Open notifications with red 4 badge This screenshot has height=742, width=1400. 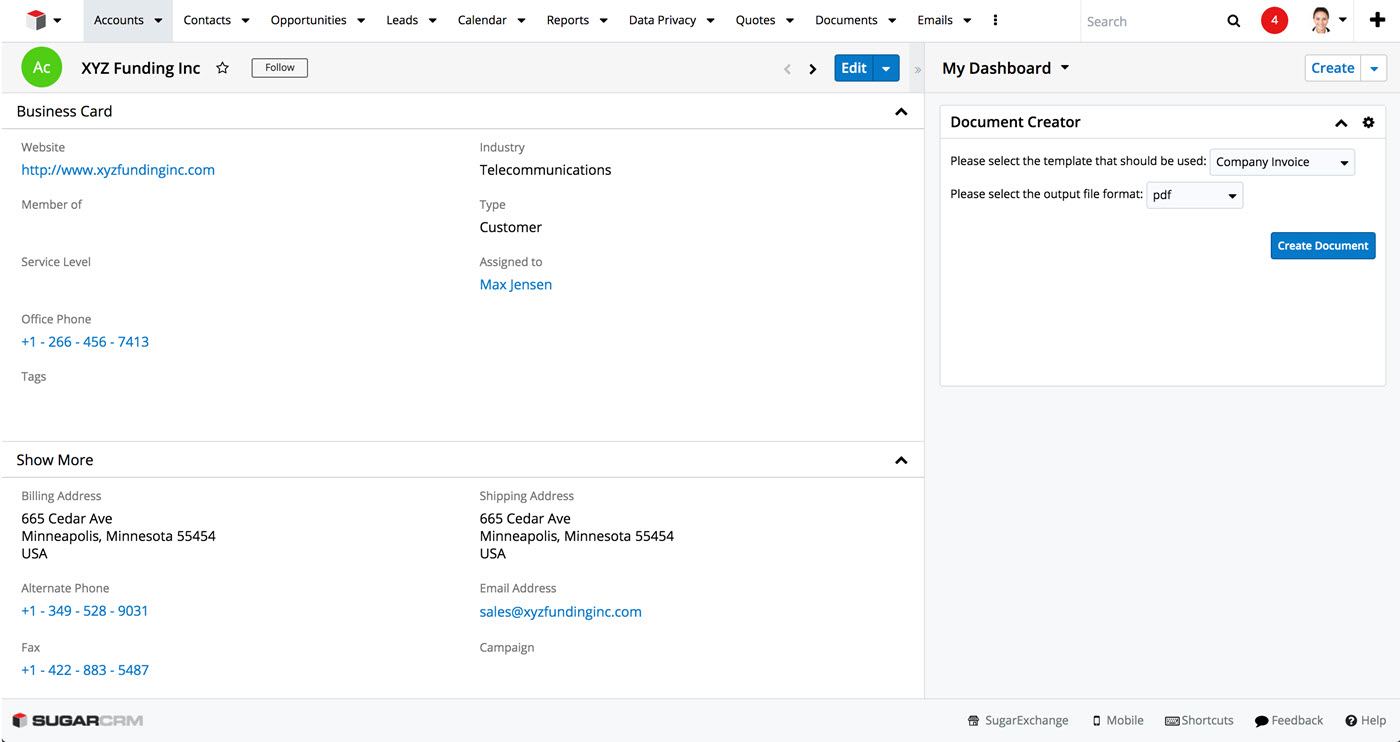click(1274, 20)
